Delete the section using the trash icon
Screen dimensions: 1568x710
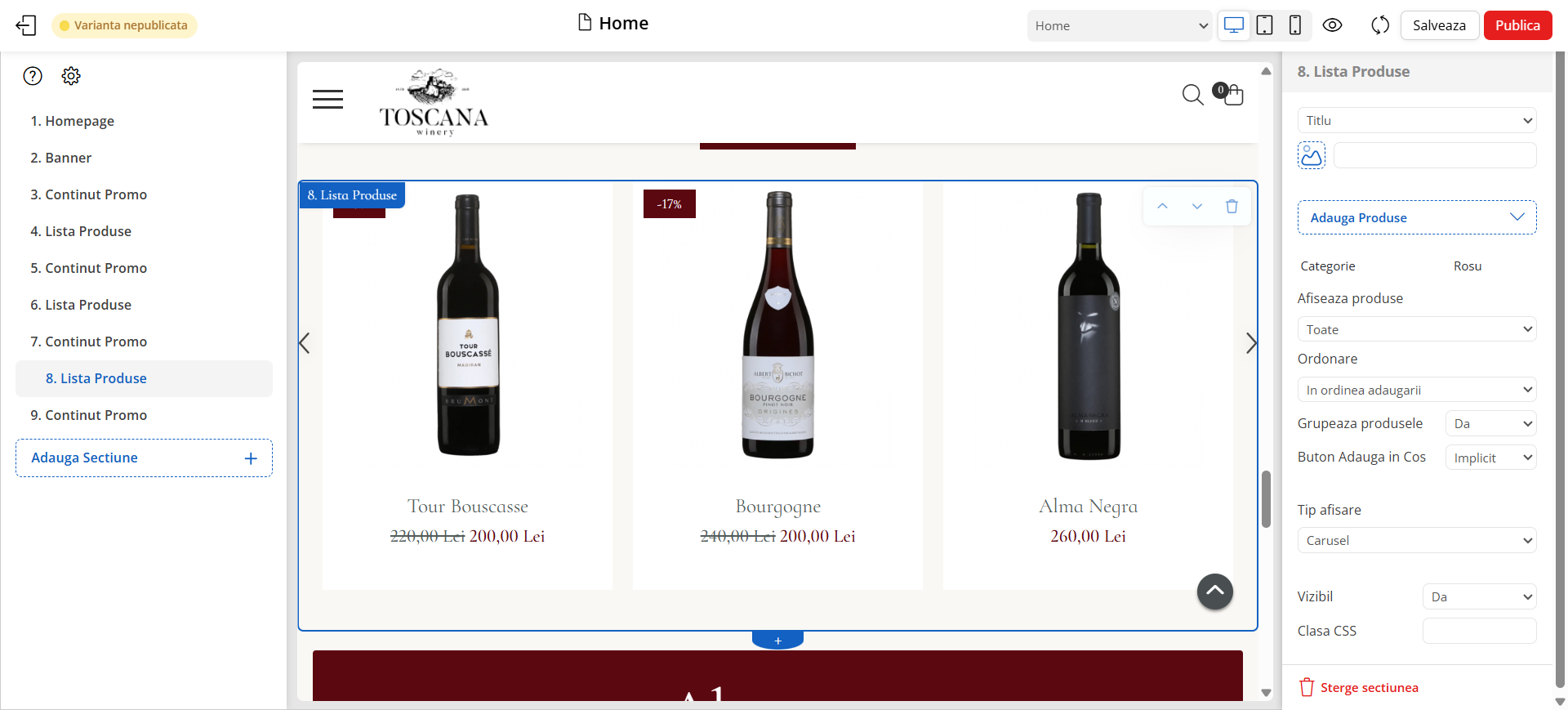tap(1232, 206)
